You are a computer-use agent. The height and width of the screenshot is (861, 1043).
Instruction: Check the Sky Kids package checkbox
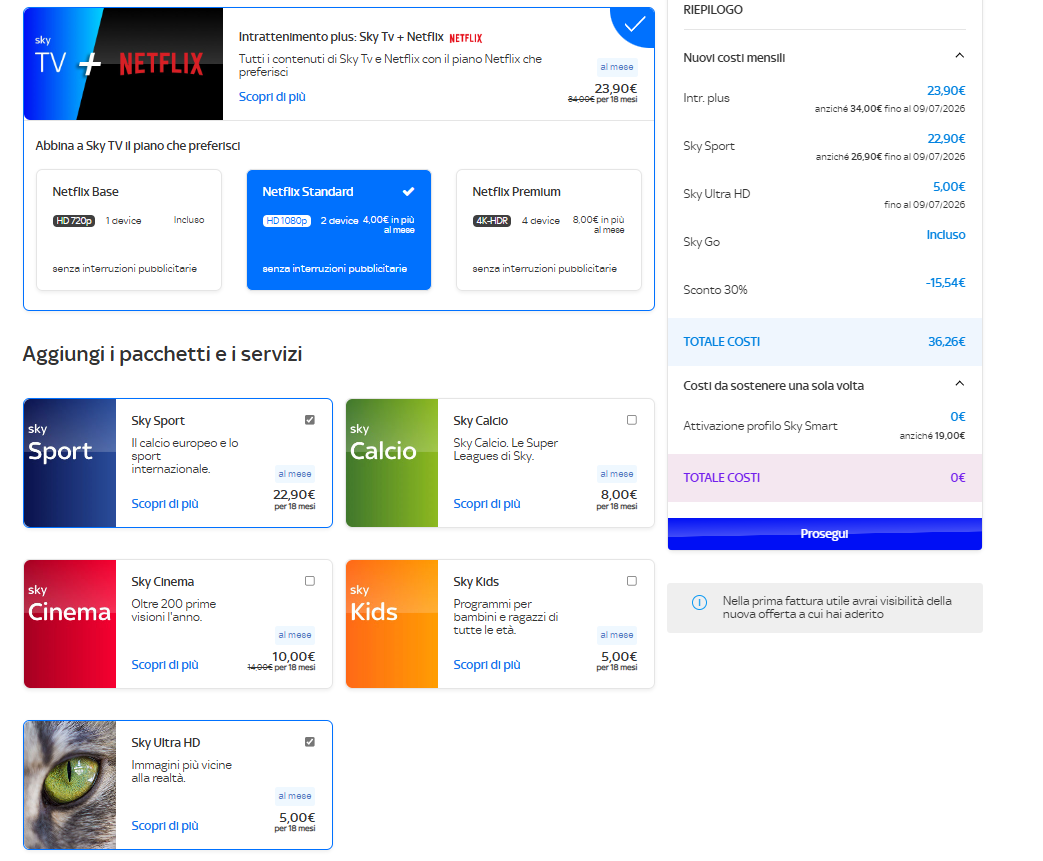coord(632,581)
